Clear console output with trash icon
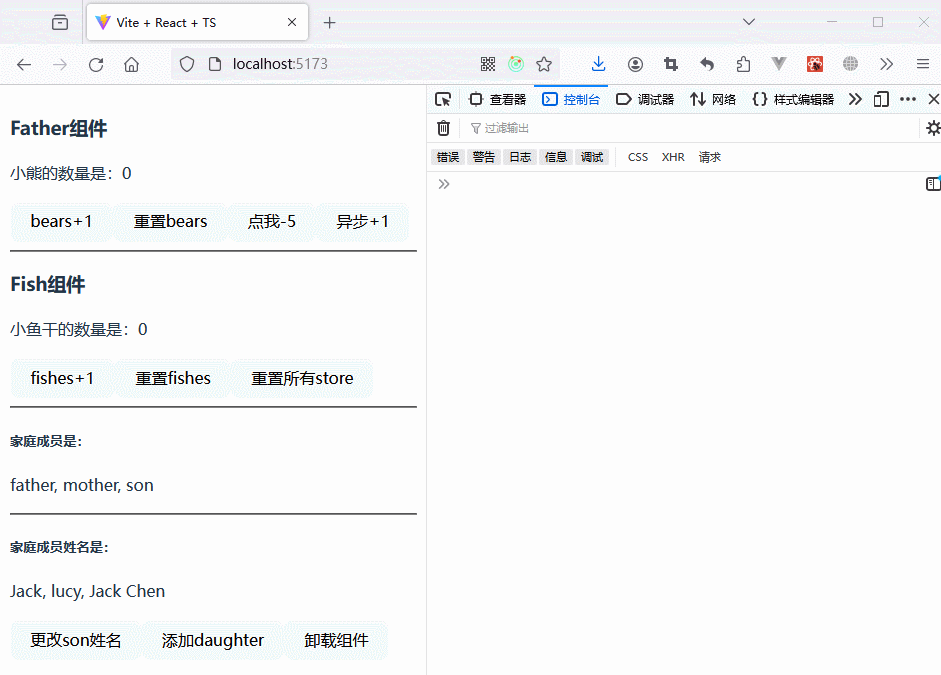Screen dimensions: 941x675 [x=444, y=128]
